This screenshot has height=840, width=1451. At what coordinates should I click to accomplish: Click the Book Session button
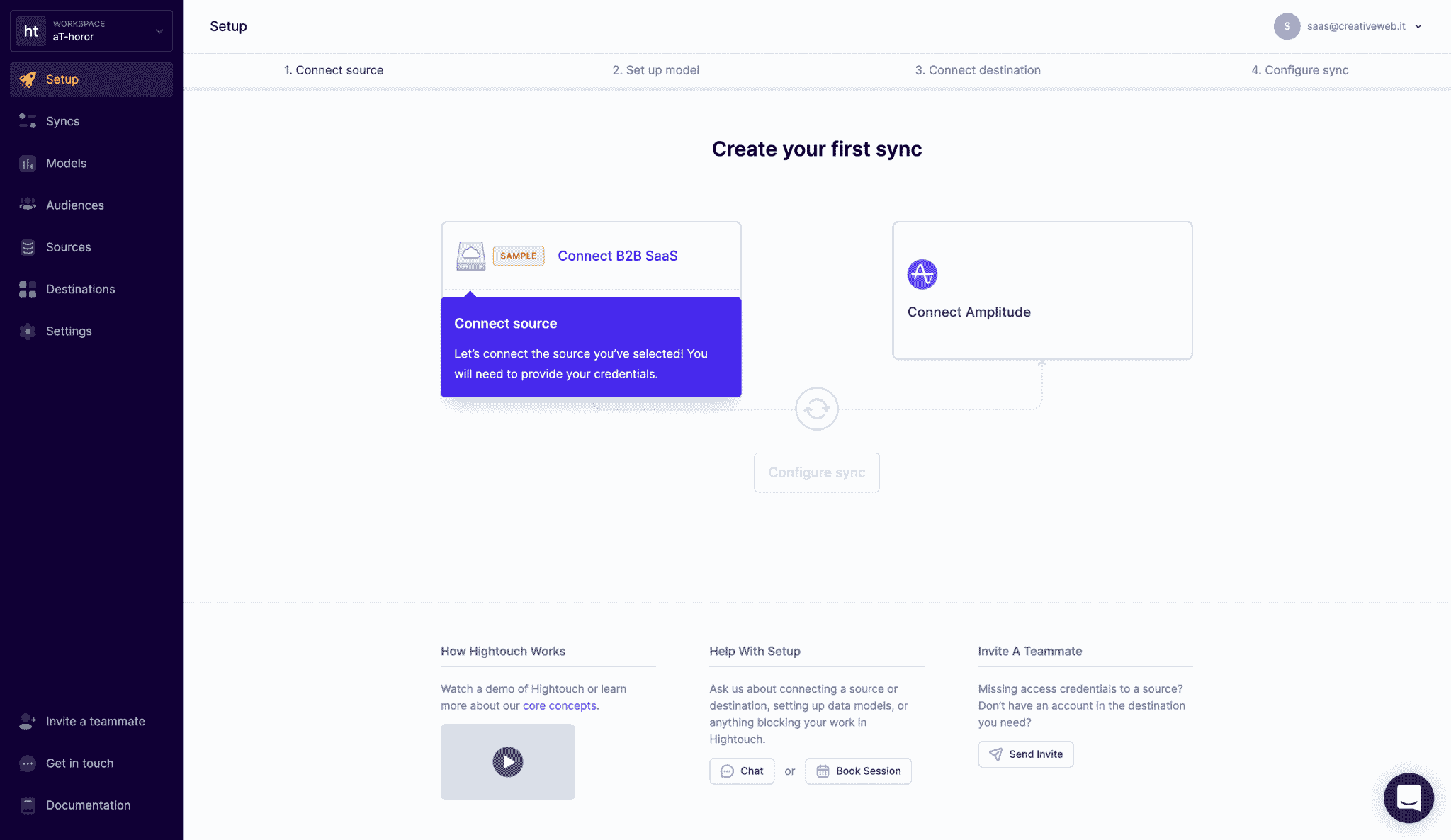858,771
